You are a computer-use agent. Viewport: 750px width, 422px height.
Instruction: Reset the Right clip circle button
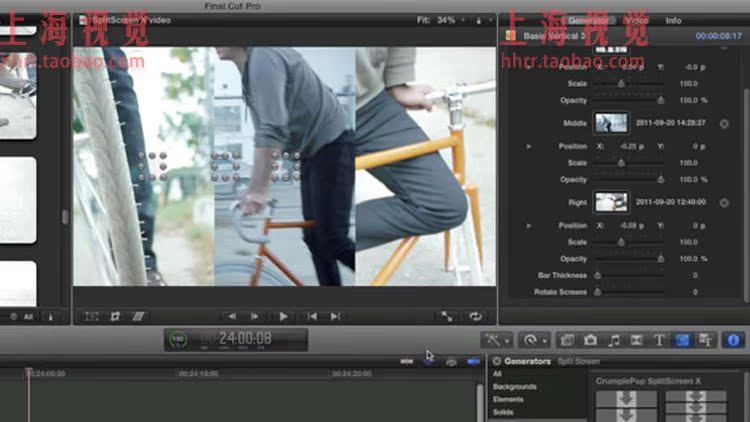pyautogui.click(x=724, y=203)
